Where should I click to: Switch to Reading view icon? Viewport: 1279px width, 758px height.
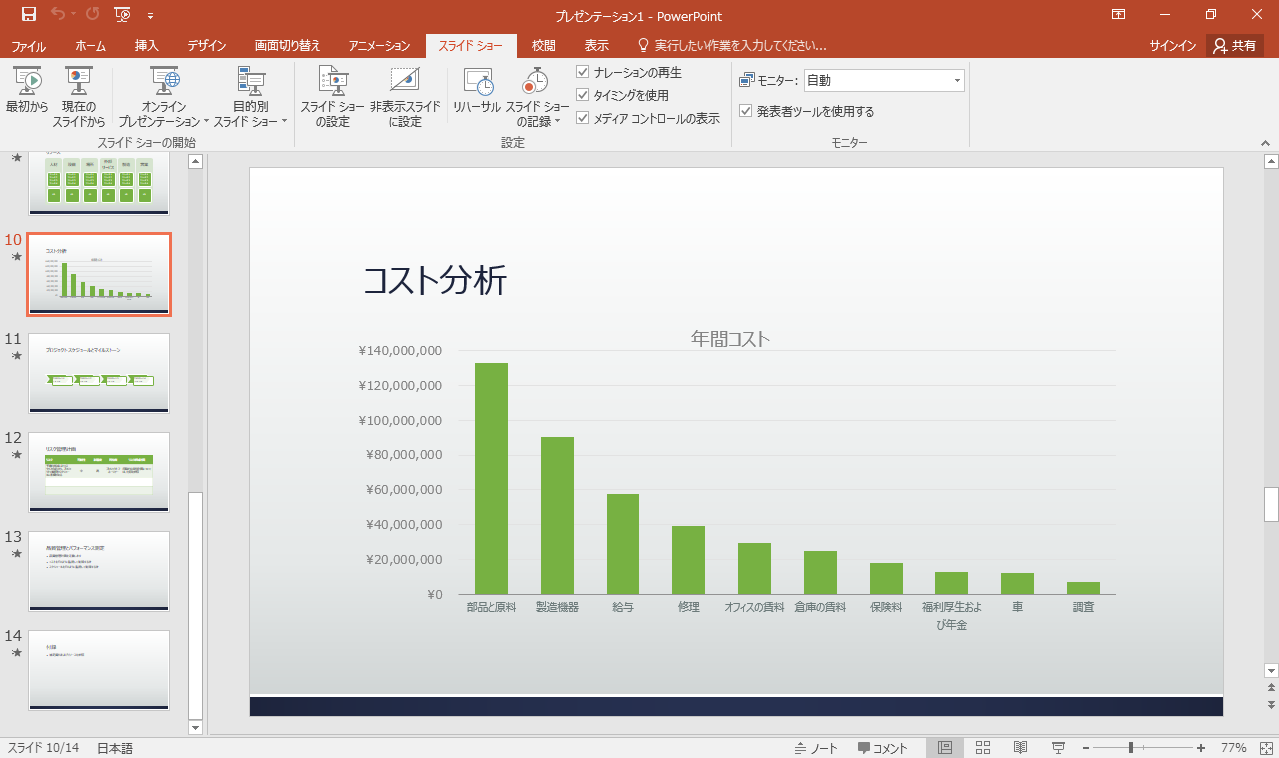click(1020, 748)
